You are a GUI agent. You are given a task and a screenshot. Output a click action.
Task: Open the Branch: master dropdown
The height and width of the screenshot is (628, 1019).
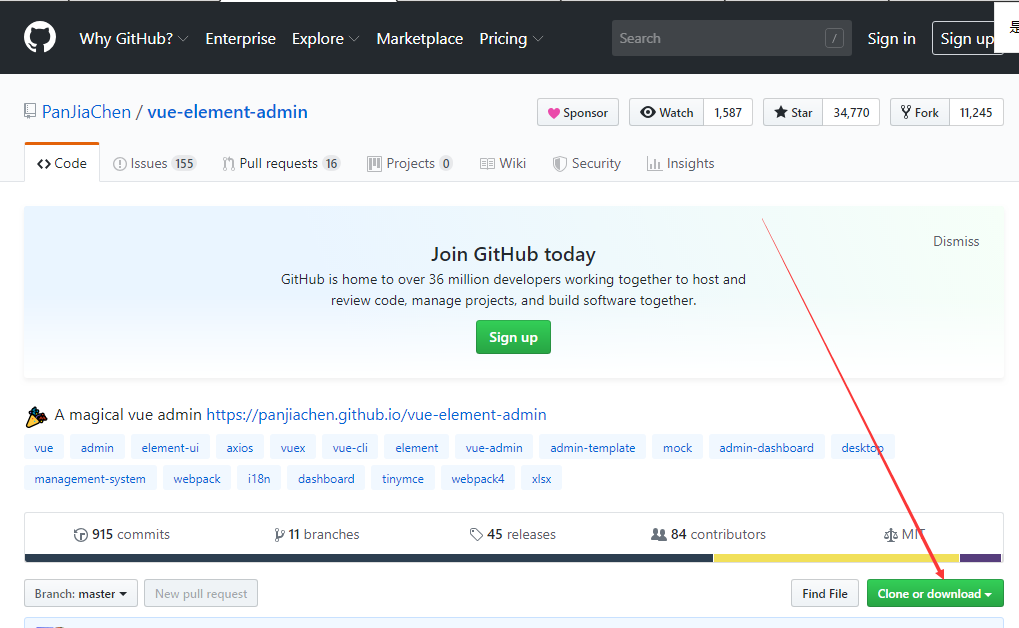point(81,594)
